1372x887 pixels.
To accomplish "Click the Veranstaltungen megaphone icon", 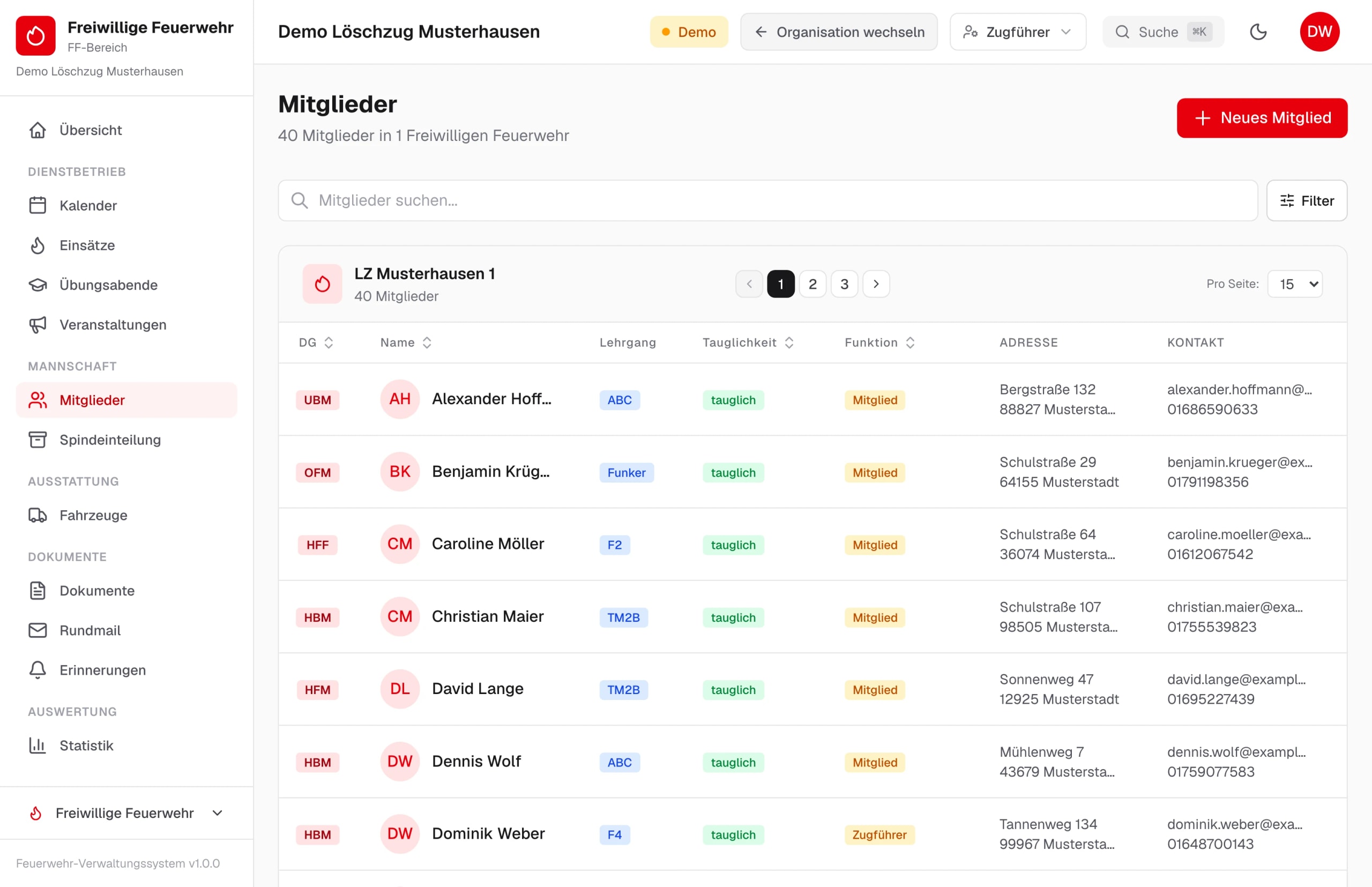I will pyautogui.click(x=38, y=325).
